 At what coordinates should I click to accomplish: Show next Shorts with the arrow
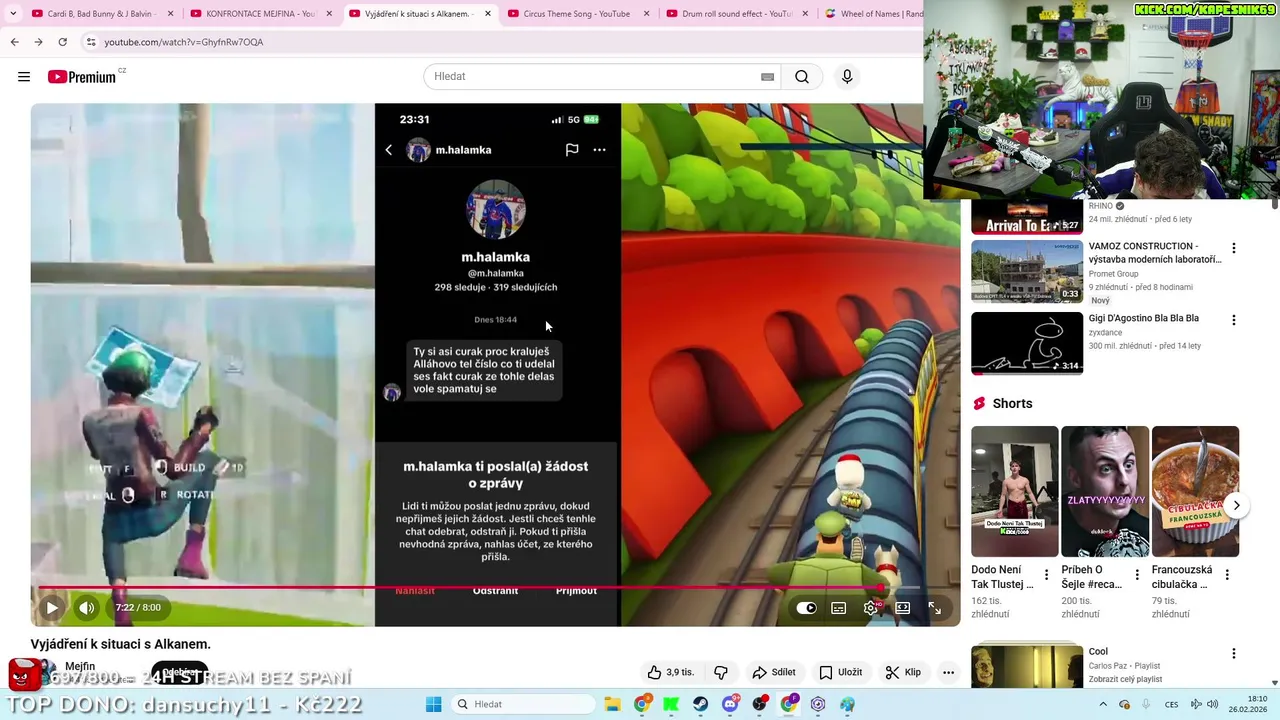1236,505
